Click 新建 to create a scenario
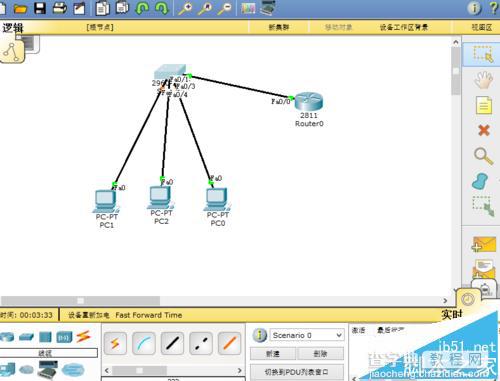This screenshot has width=500, height=381. [x=273, y=354]
